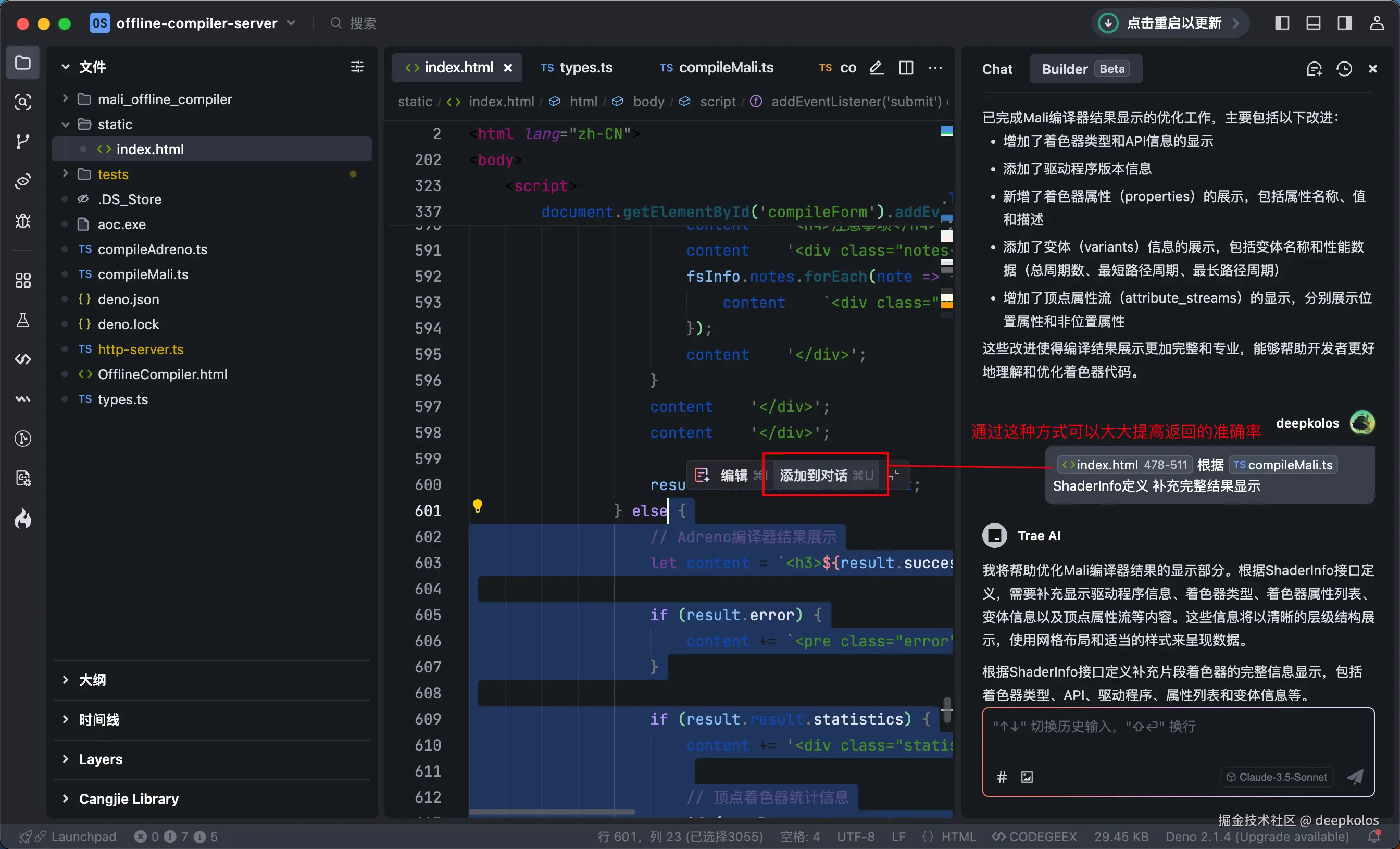Toggle the left primary sidebar layout button
1400x849 pixels.
tap(1282, 23)
